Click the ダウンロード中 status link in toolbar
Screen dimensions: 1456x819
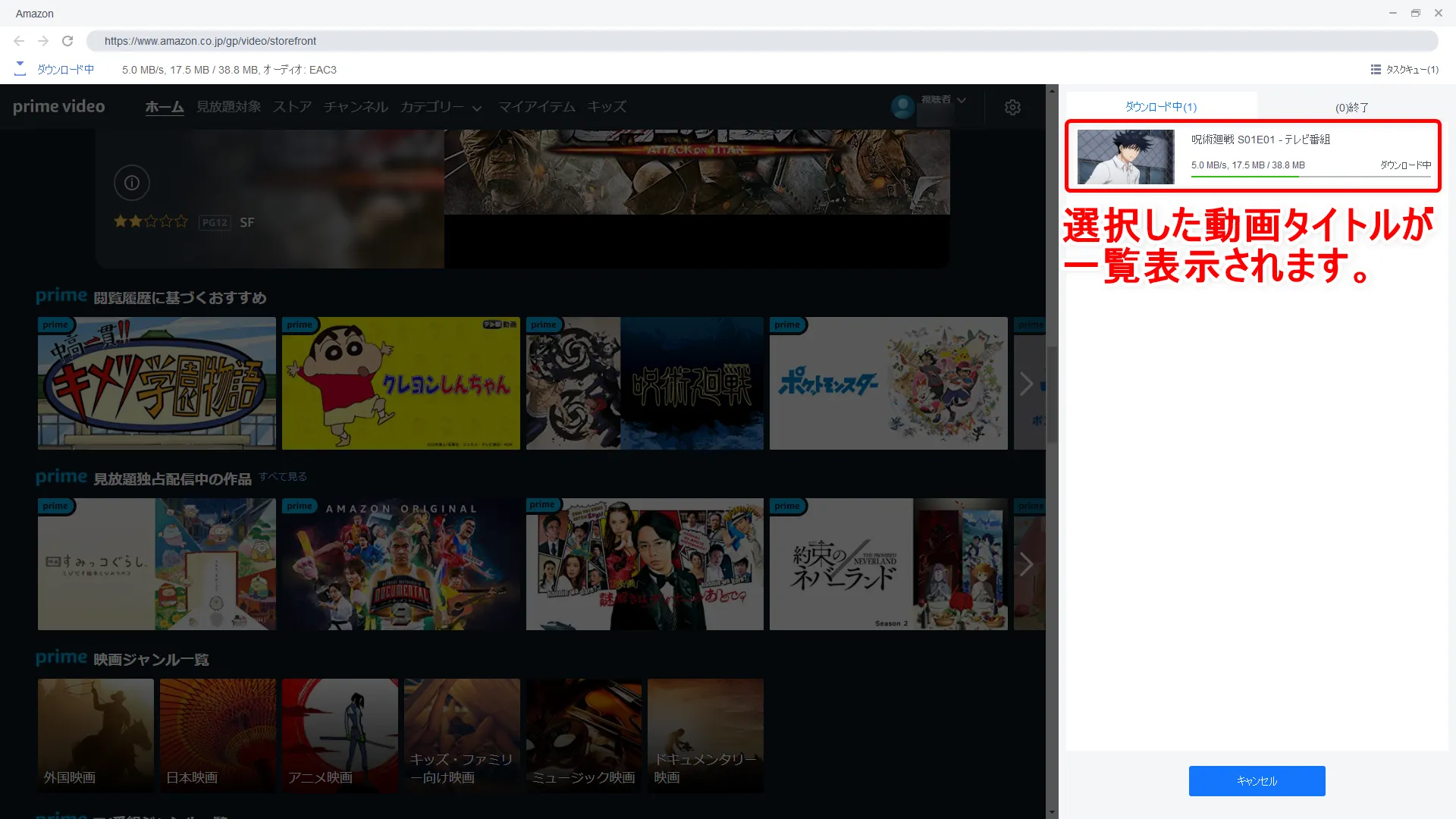(x=66, y=69)
